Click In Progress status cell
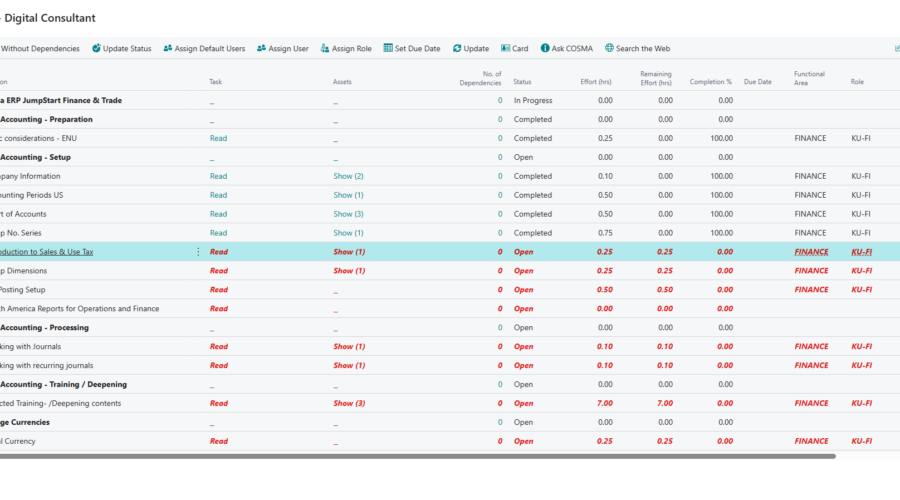Image resolution: width=900 pixels, height=500 pixels. [x=533, y=100]
